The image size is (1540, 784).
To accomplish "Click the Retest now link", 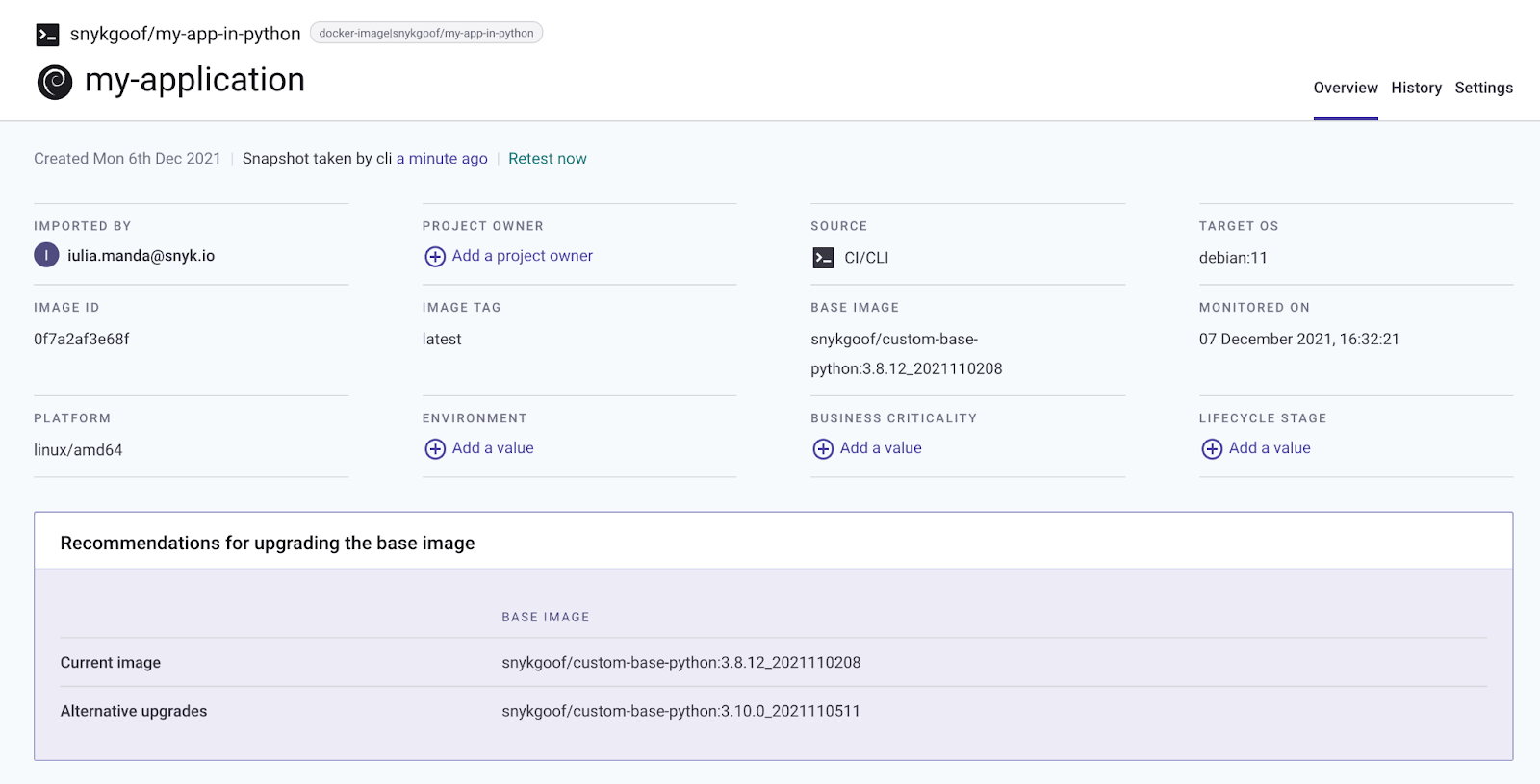I will click(x=548, y=159).
